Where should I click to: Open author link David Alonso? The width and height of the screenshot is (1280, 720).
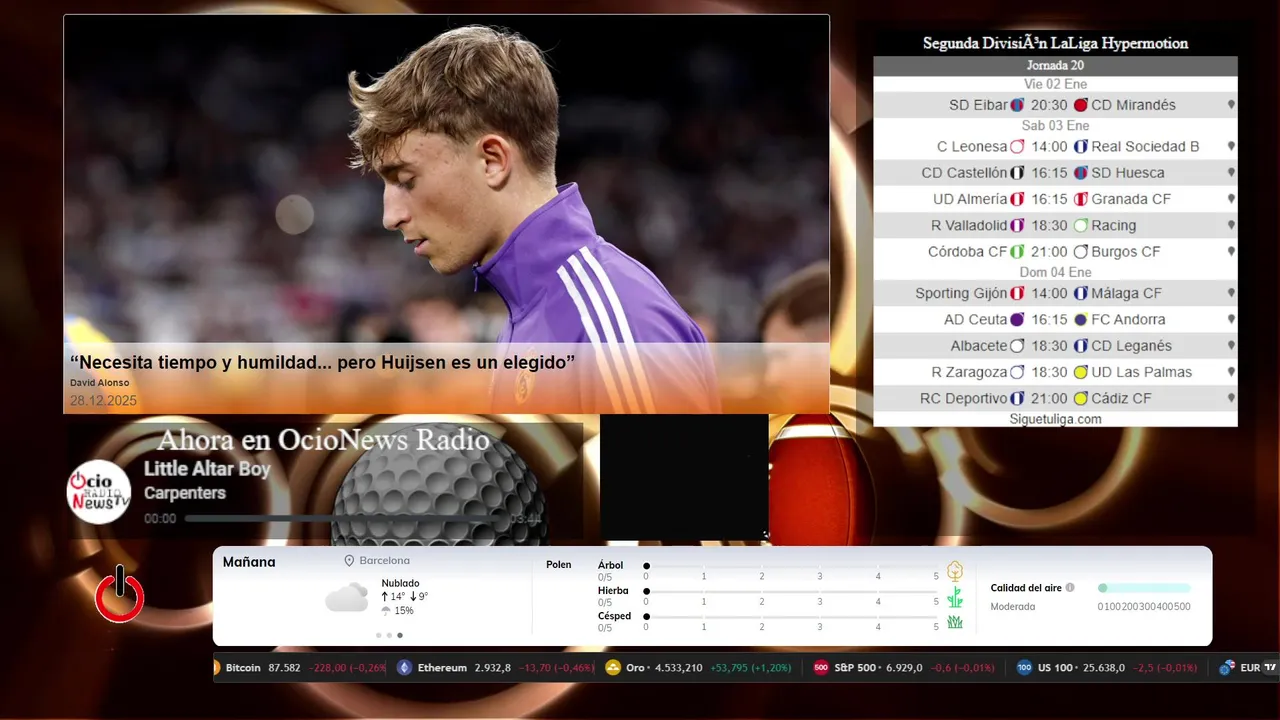pos(99,383)
